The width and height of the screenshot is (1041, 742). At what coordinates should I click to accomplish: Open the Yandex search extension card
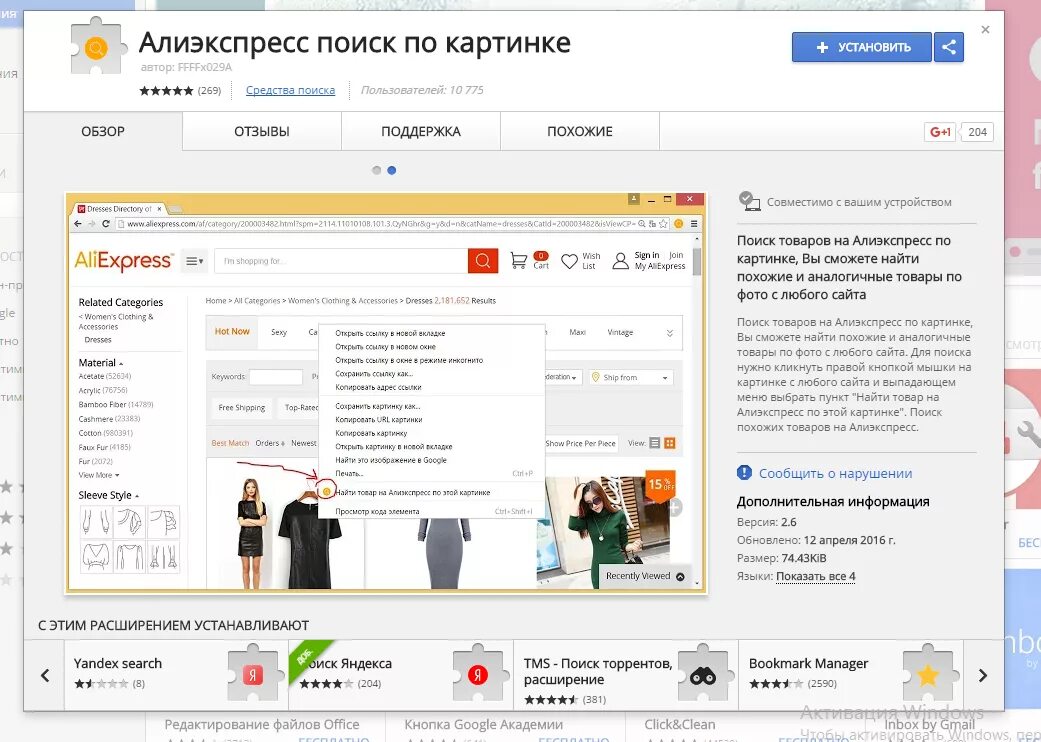tap(176, 675)
